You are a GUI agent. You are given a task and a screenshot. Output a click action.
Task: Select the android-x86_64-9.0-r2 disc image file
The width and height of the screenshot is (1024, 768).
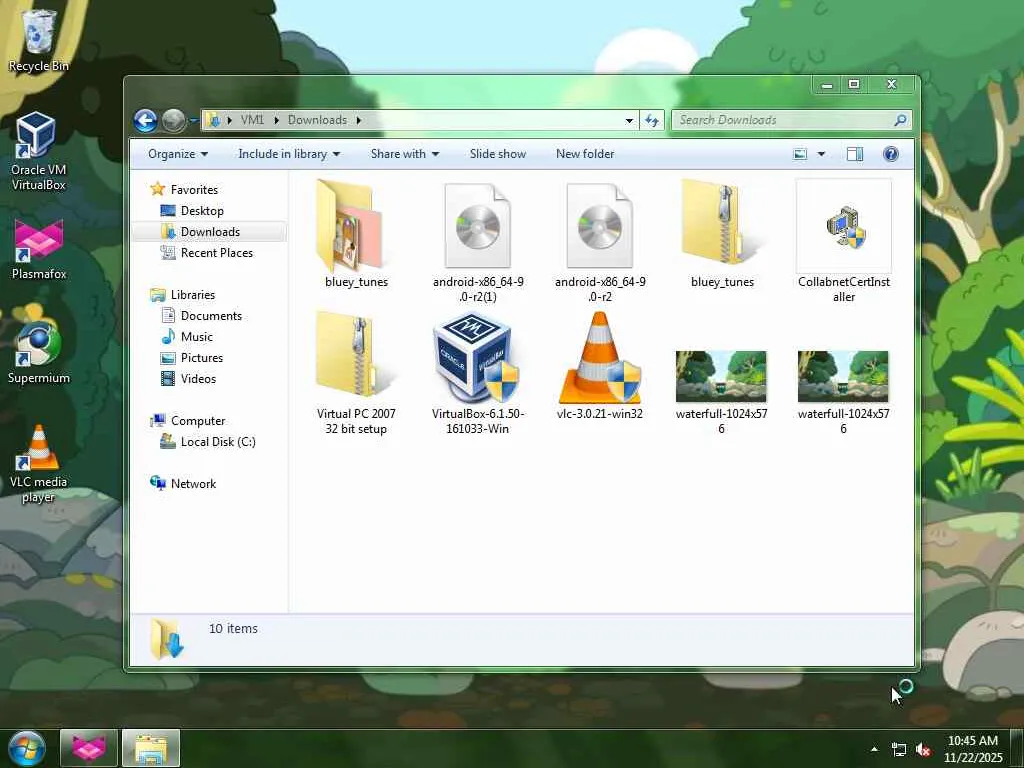click(x=600, y=242)
